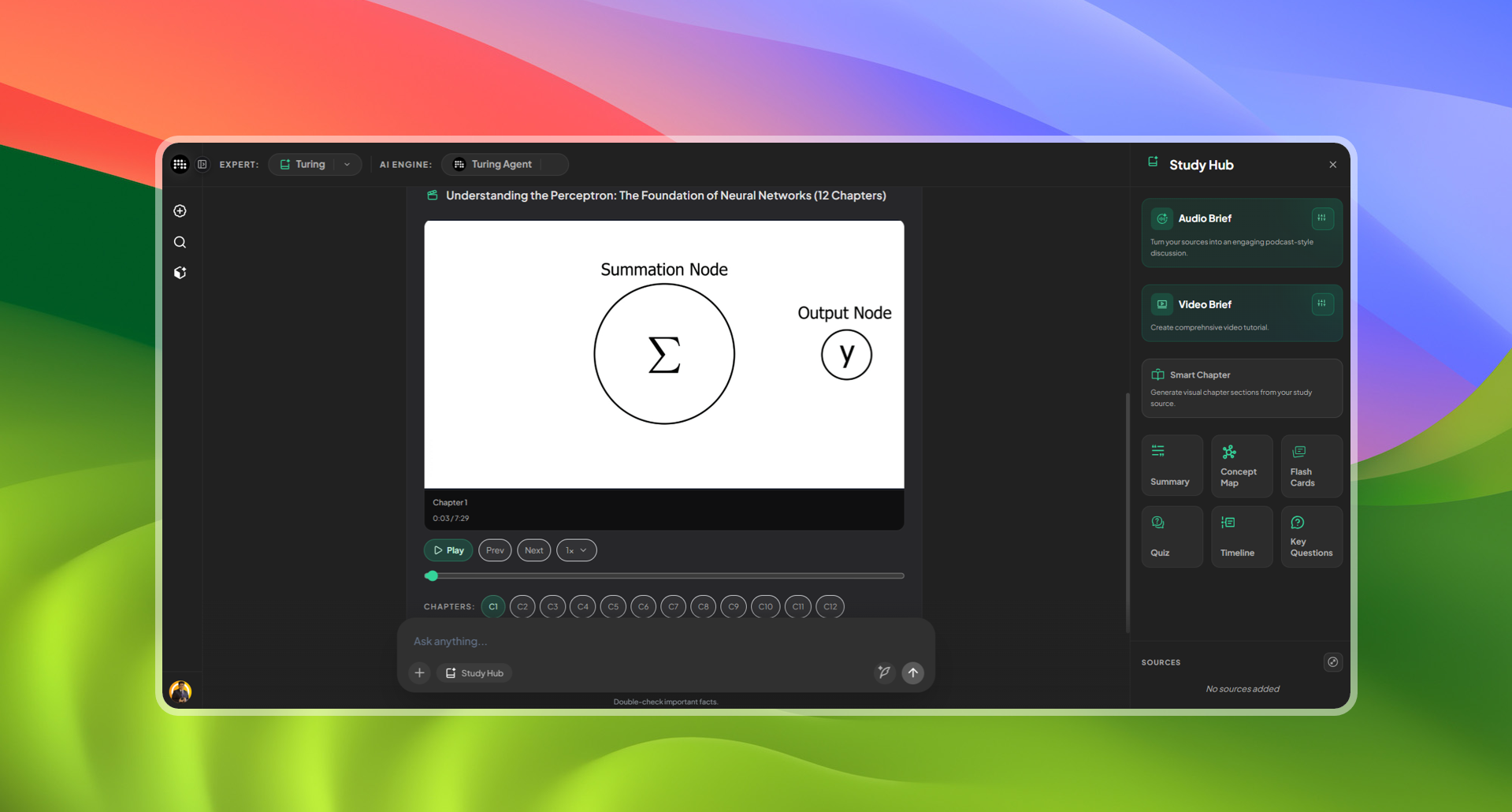1512x812 pixels.
Task: Jump to chapter C9
Action: (x=734, y=606)
